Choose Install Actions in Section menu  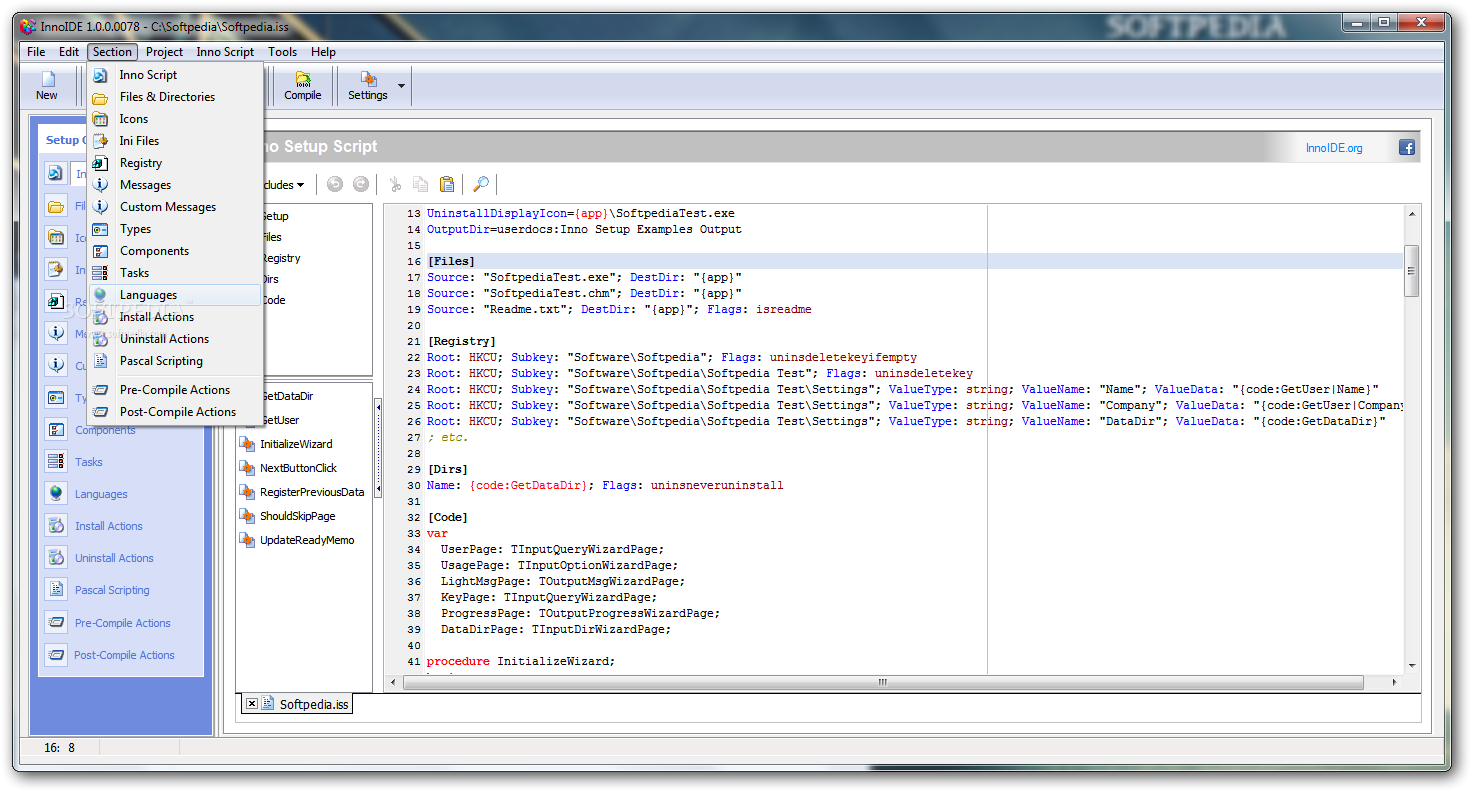tap(176, 317)
